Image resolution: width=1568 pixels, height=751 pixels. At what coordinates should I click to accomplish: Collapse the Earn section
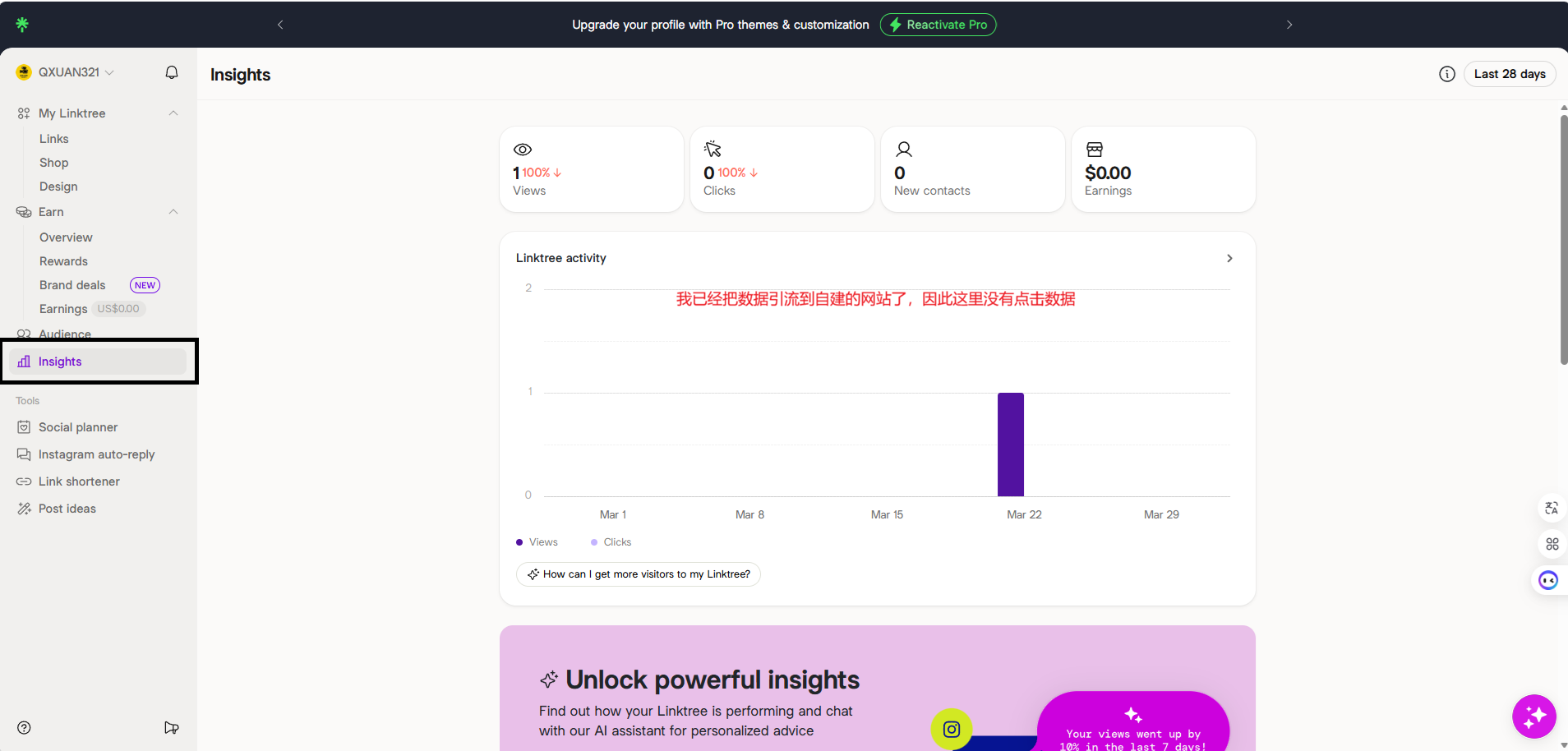click(x=173, y=211)
